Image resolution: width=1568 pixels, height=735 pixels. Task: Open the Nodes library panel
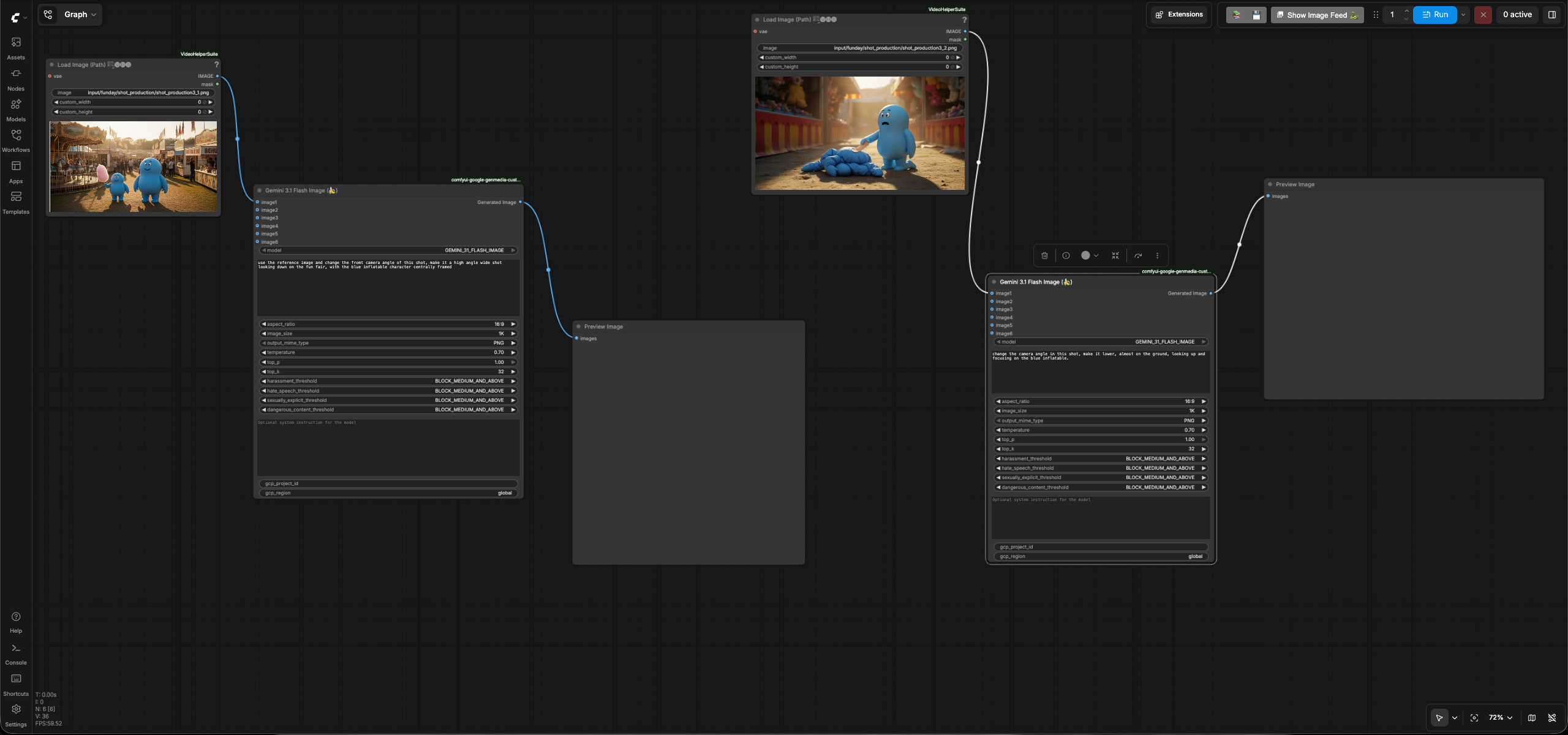tap(16, 79)
